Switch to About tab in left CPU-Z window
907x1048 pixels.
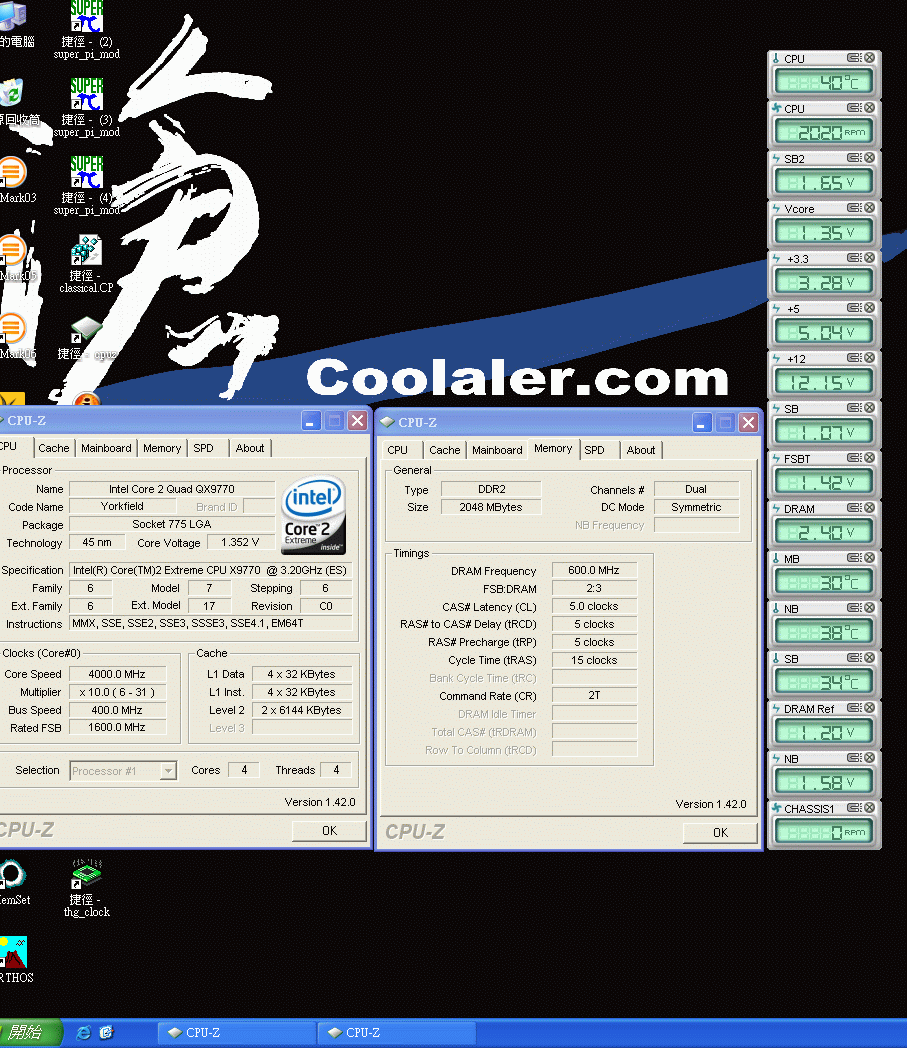coord(250,448)
